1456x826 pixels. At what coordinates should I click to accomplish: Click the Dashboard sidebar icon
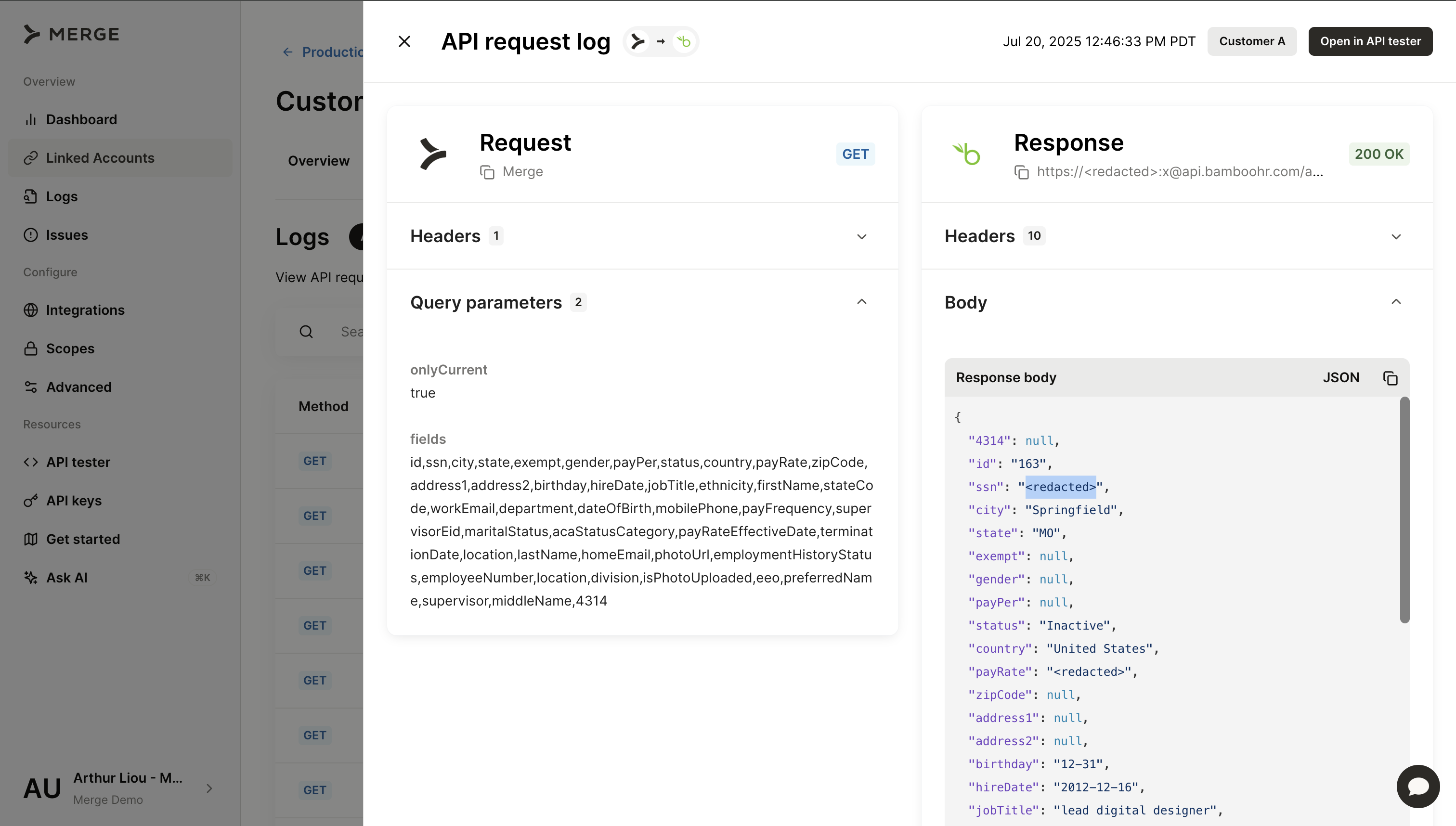pos(31,120)
